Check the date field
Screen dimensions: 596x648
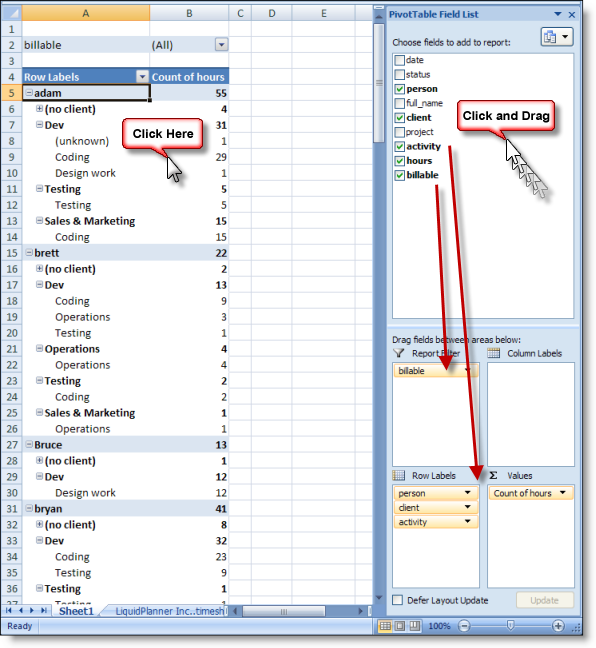(399, 60)
